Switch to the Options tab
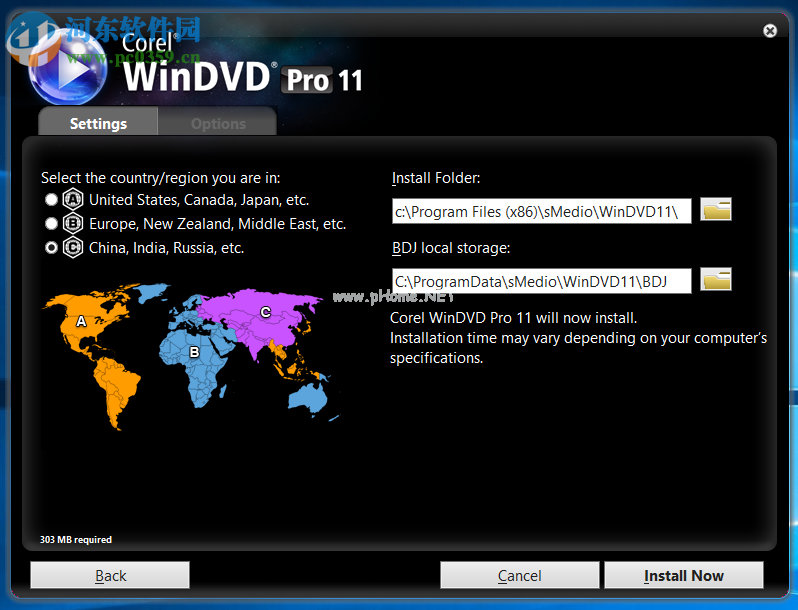Image resolution: width=798 pixels, height=610 pixels. click(x=218, y=123)
